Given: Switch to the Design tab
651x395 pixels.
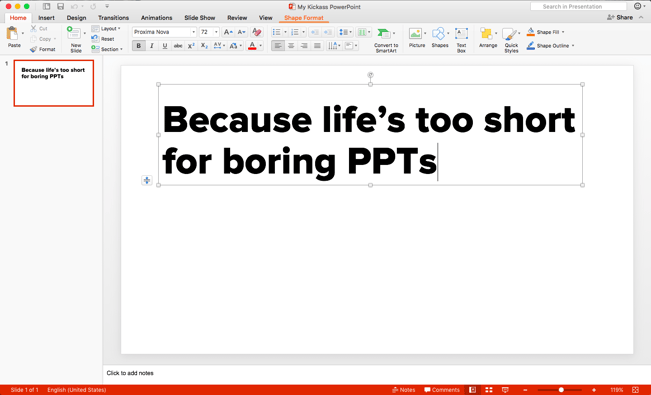Looking at the screenshot, I should [76, 18].
